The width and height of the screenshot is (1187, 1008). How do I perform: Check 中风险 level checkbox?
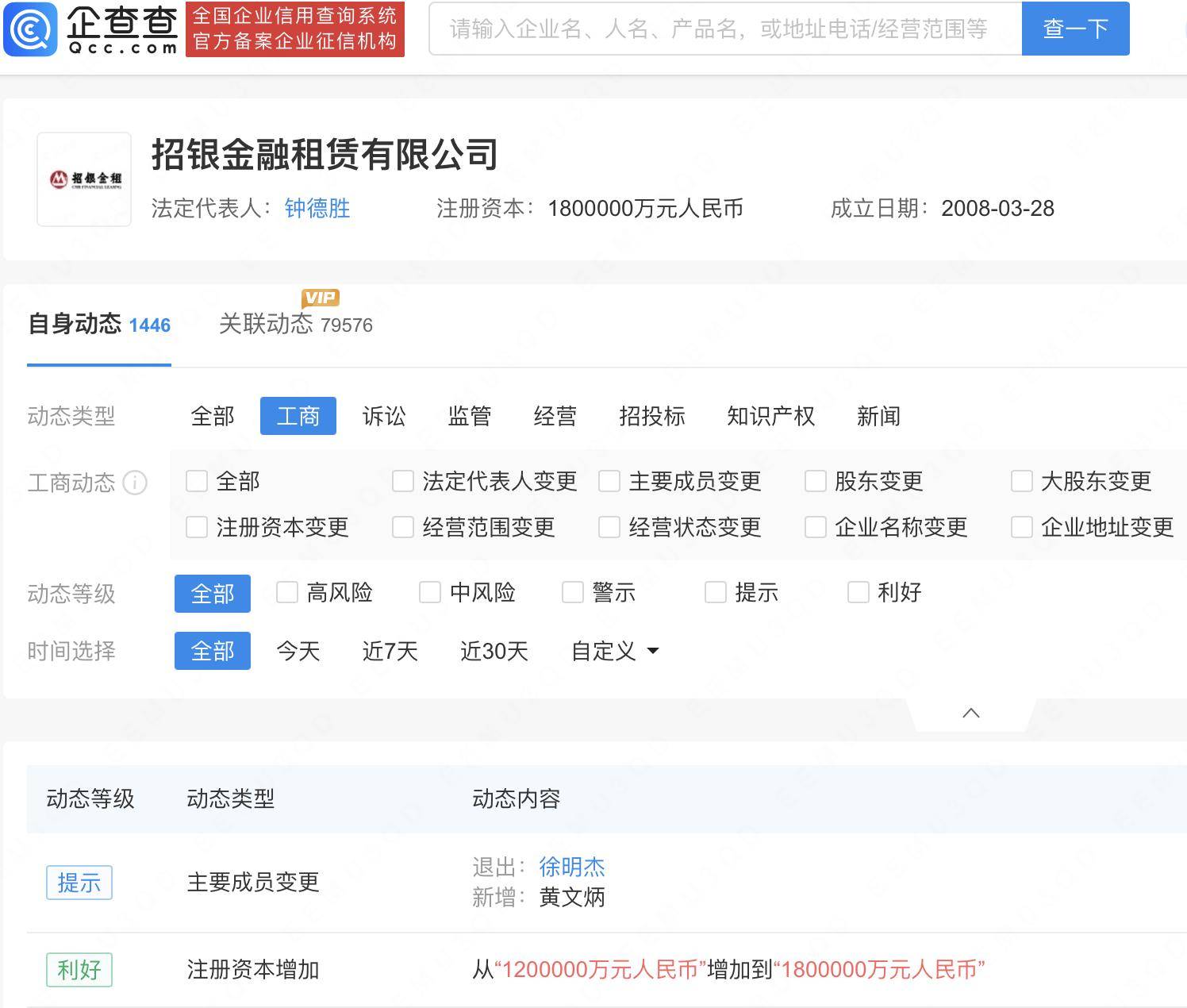[x=430, y=592]
